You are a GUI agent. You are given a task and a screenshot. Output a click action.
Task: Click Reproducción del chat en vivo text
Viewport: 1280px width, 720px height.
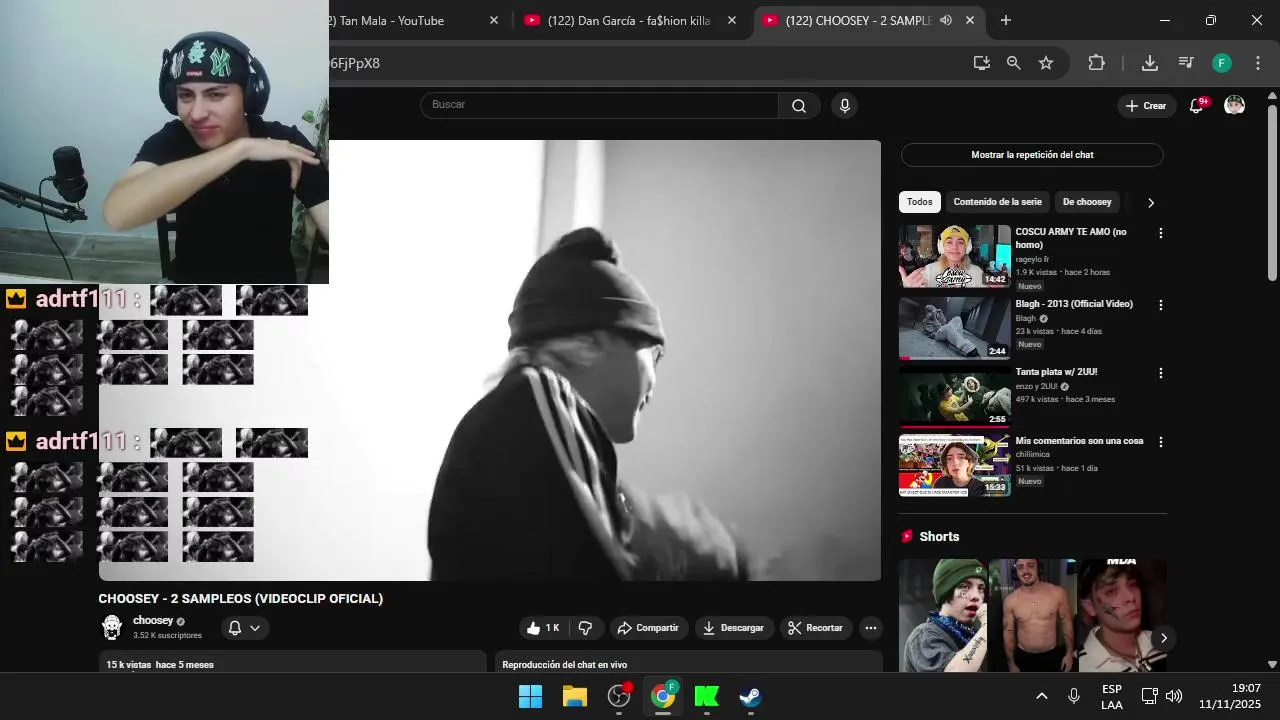[x=565, y=665]
